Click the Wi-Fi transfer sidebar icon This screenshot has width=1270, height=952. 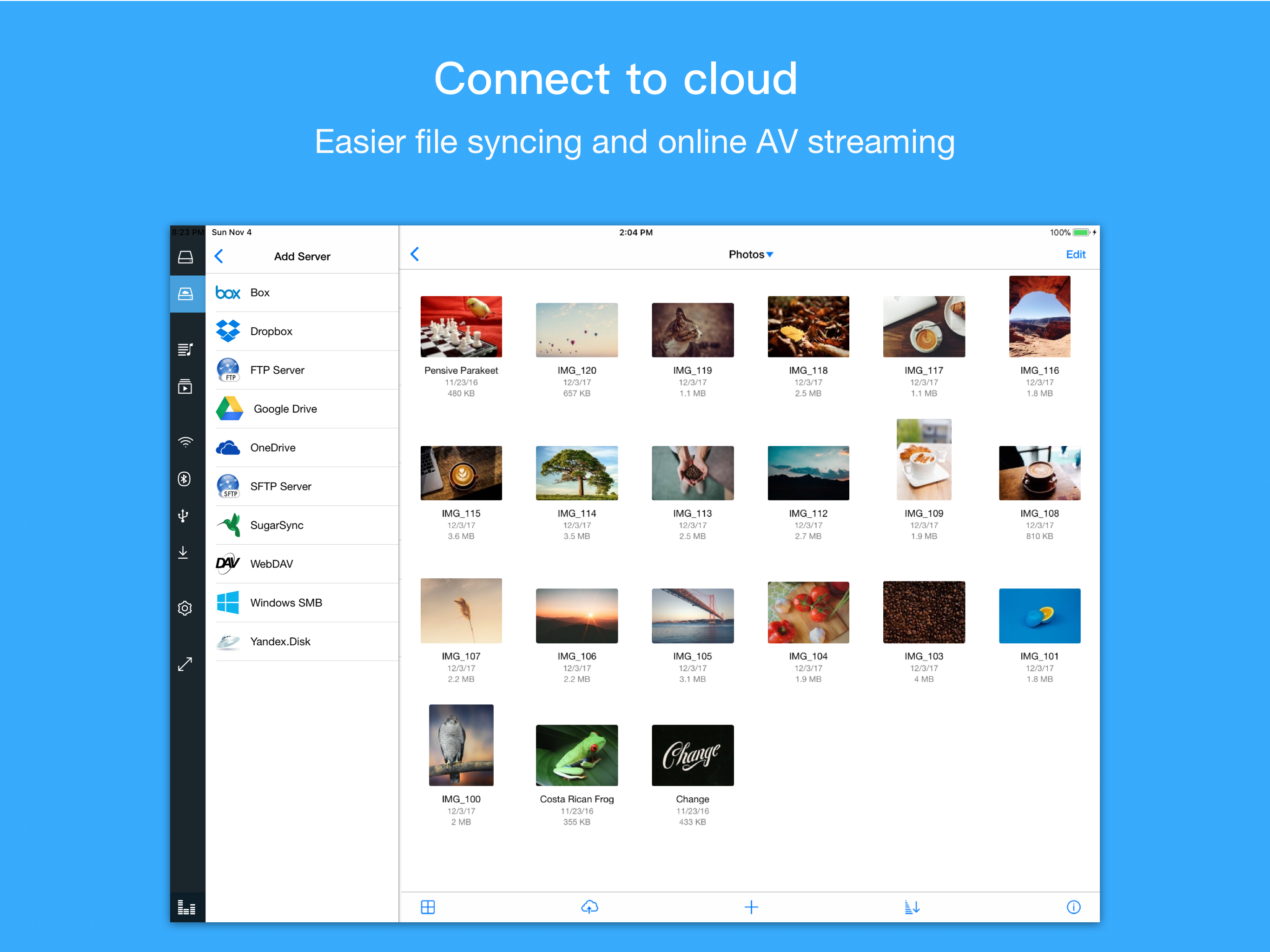(x=185, y=442)
